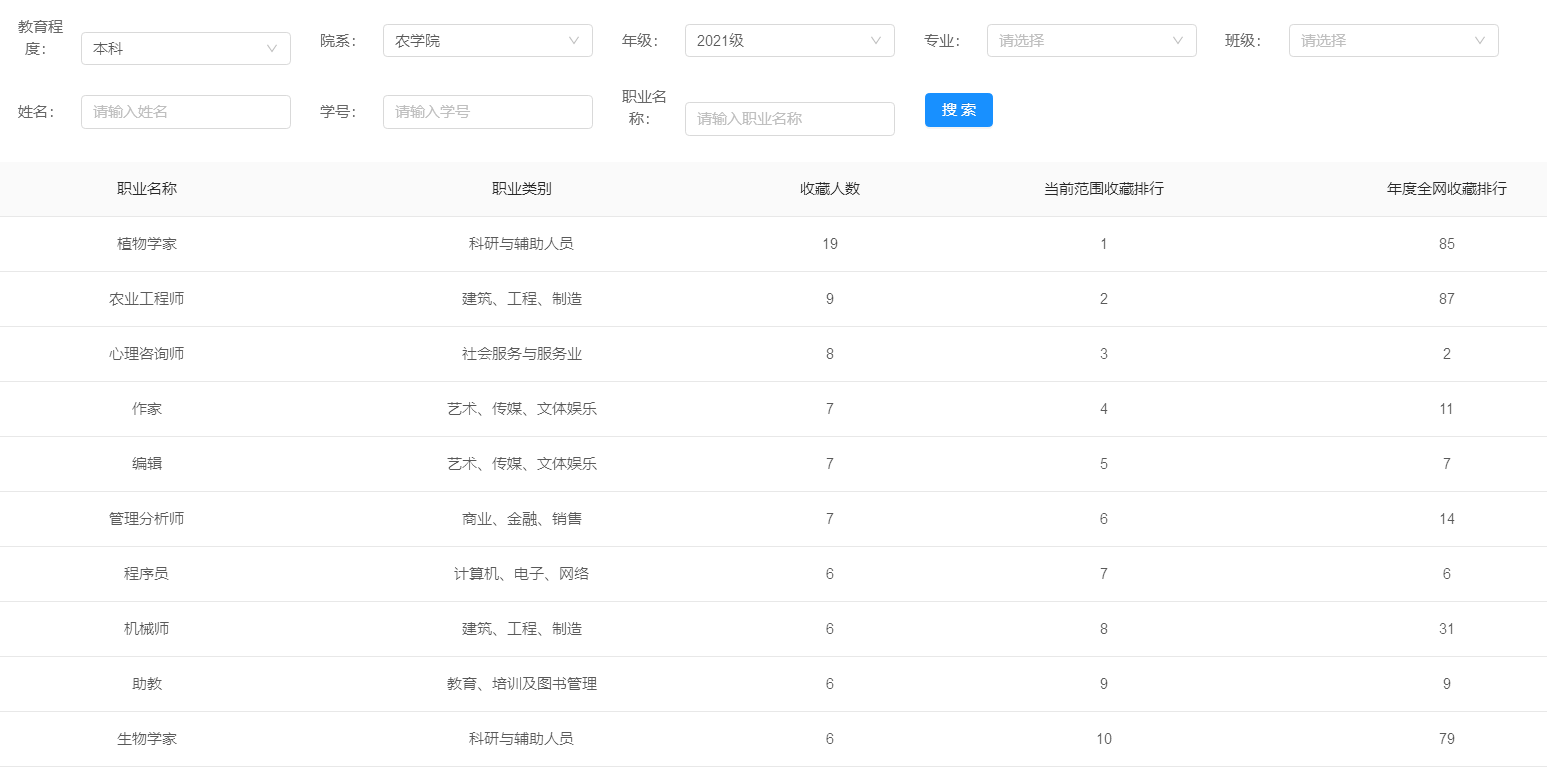The image size is (1547, 767).
Task: Click the 心理咨询师 occupation name
Action: pyautogui.click(x=147, y=353)
